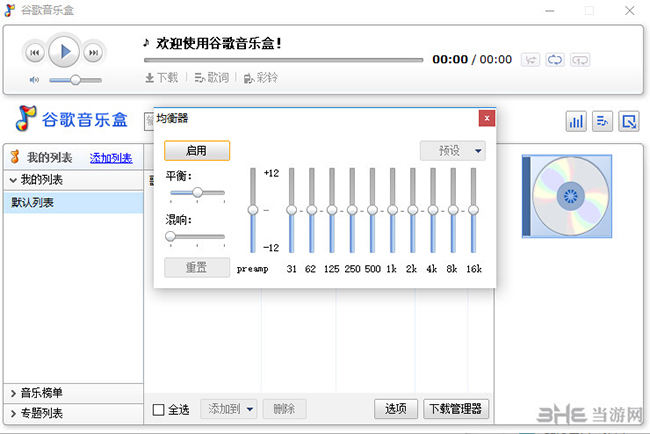Adjust the 31 Hz band slider
Screen dimensions: 650x434
point(291,210)
